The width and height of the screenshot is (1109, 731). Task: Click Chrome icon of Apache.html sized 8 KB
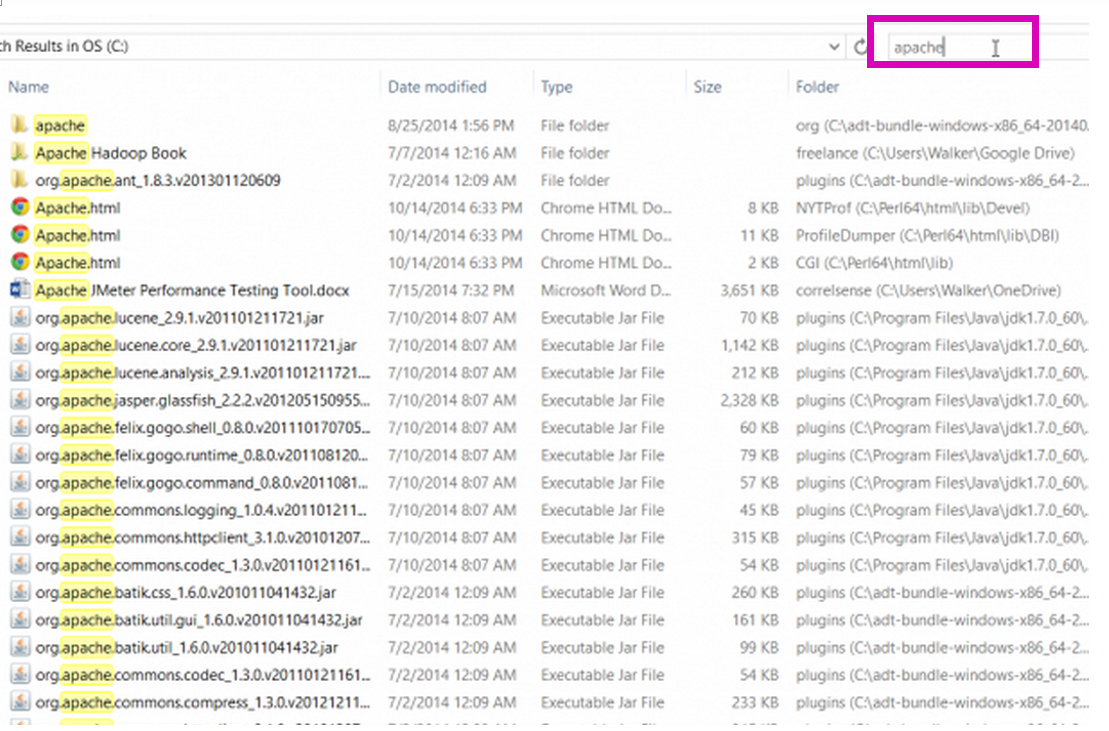[20, 207]
